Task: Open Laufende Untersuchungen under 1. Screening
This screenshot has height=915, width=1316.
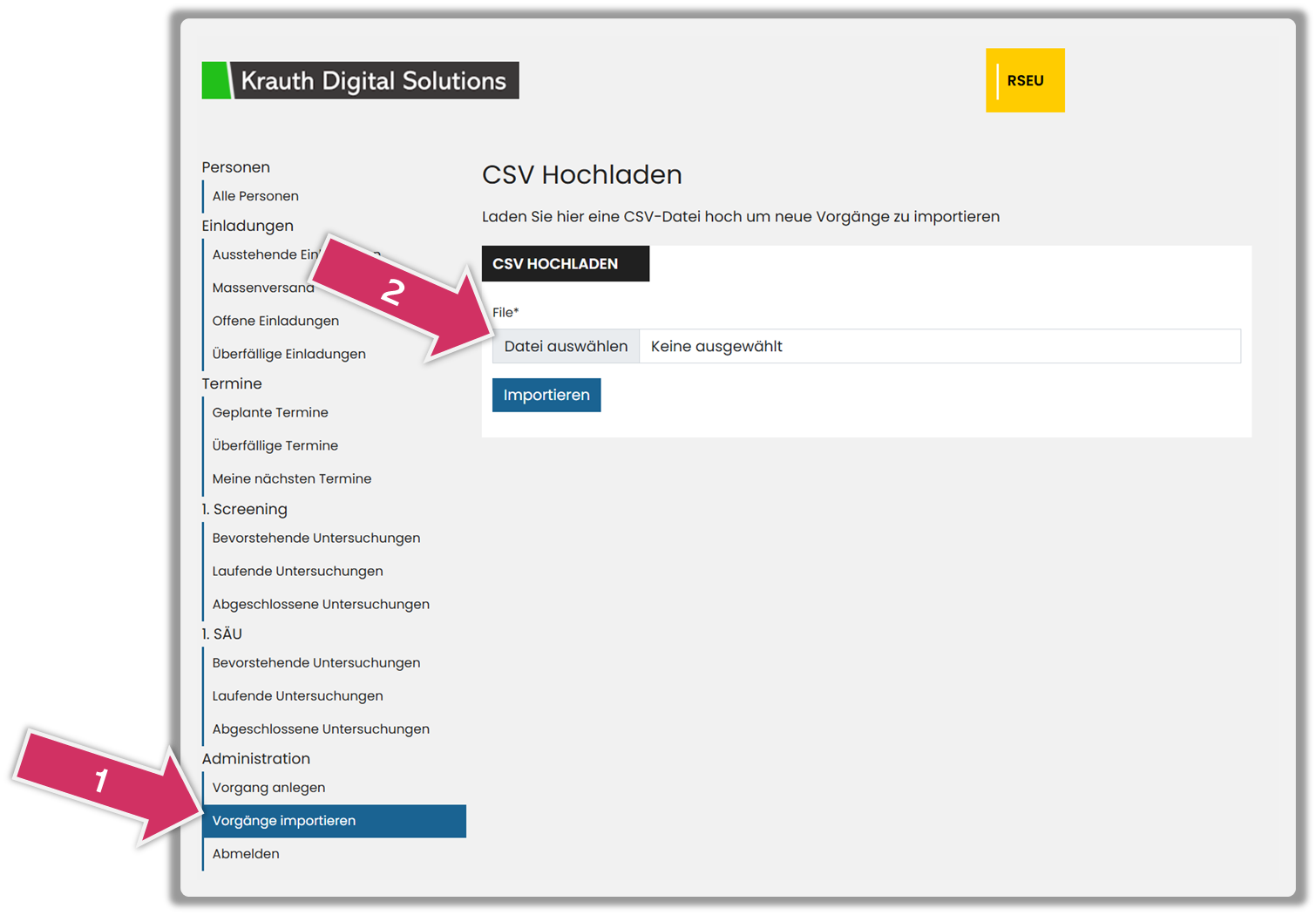Action: click(x=297, y=571)
